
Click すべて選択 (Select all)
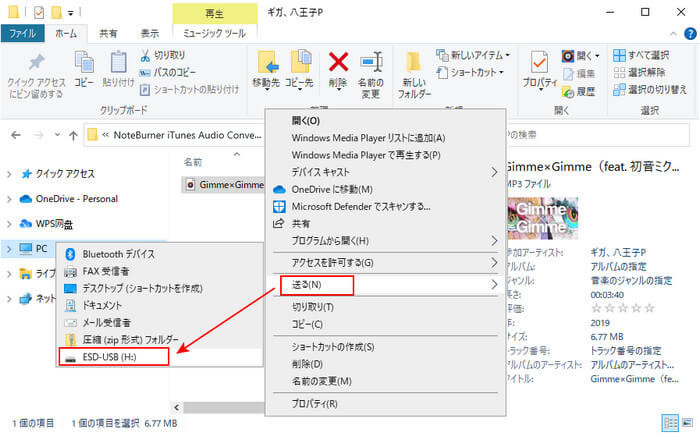[x=641, y=55]
